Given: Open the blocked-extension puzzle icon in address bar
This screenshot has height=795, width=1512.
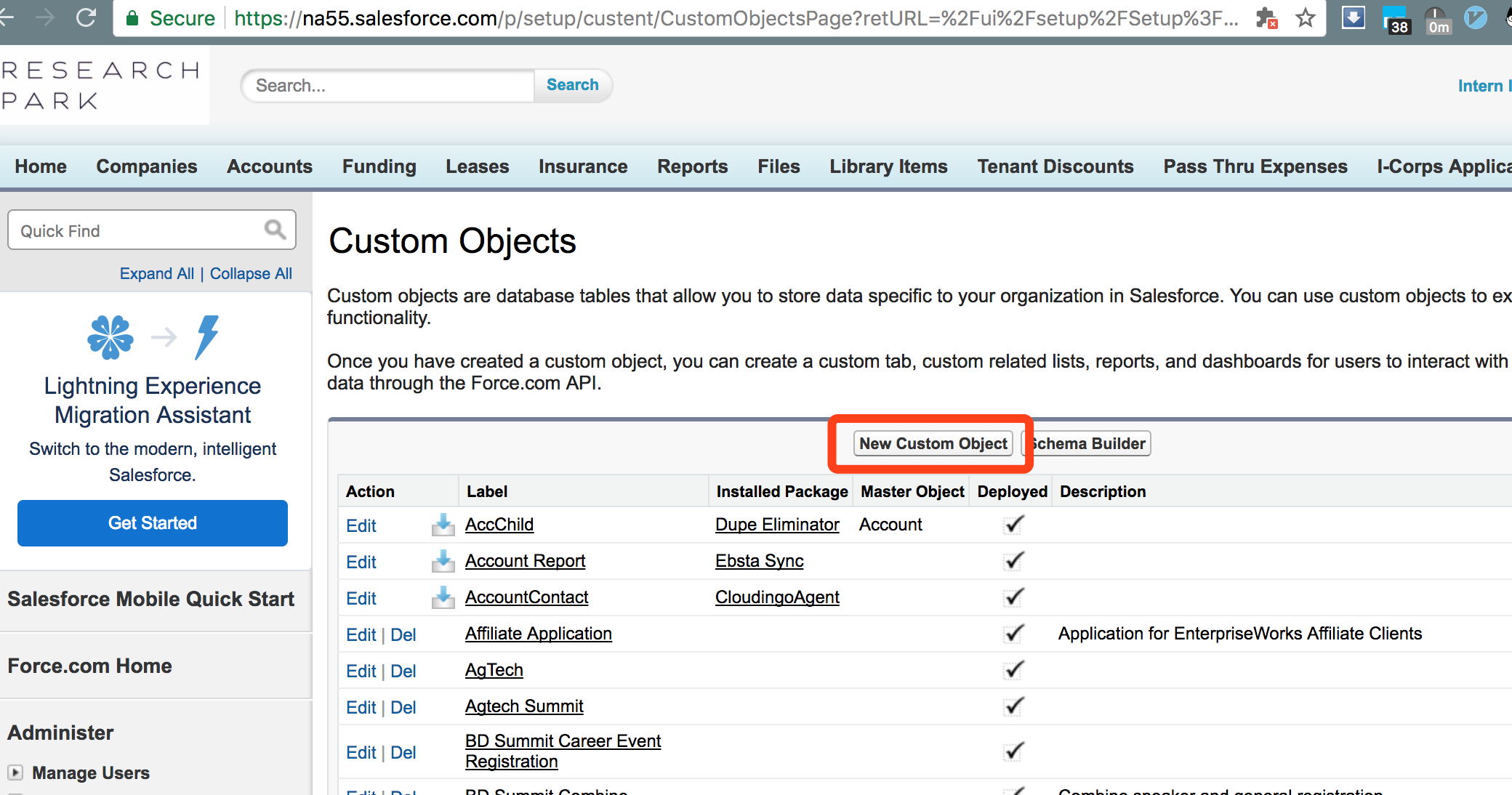Looking at the screenshot, I should click(x=1266, y=17).
